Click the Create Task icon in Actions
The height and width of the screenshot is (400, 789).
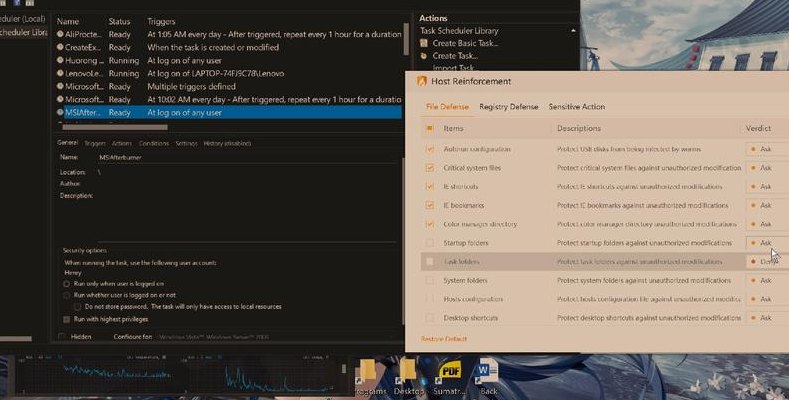pyautogui.click(x=424, y=56)
